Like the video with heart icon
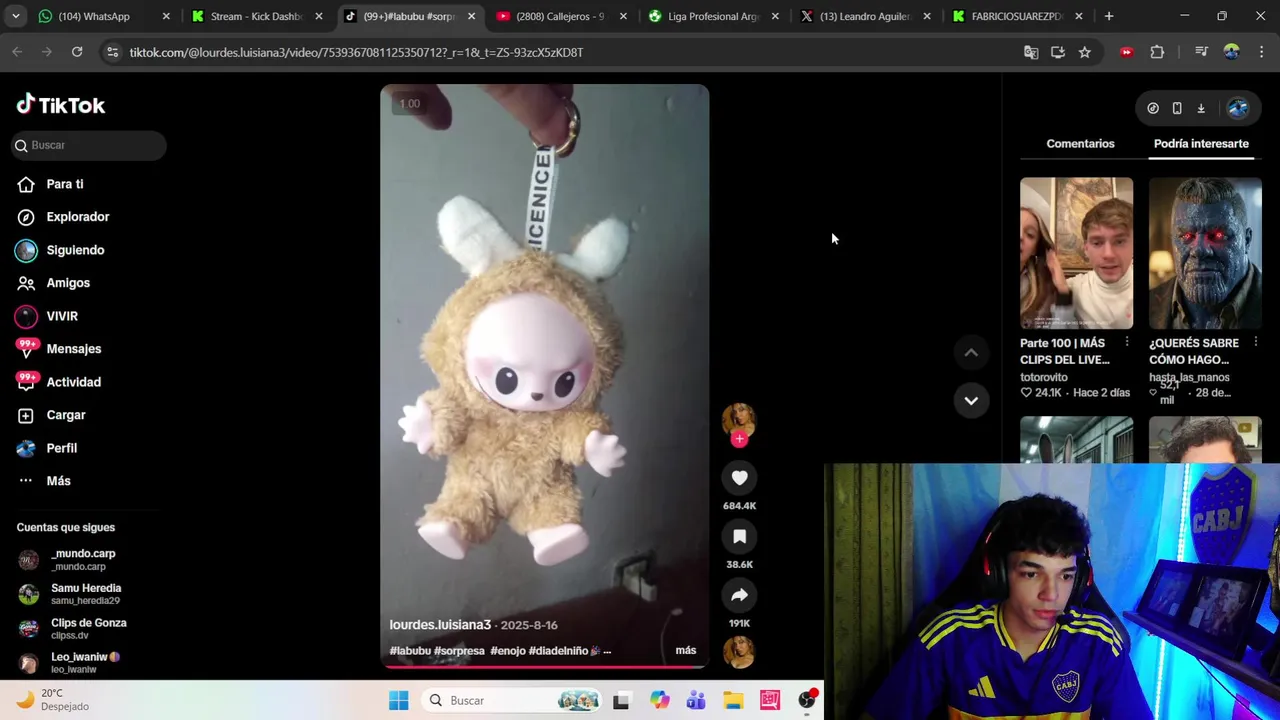1280x720 pixels. pyautogui.click(x=739, y=478)
